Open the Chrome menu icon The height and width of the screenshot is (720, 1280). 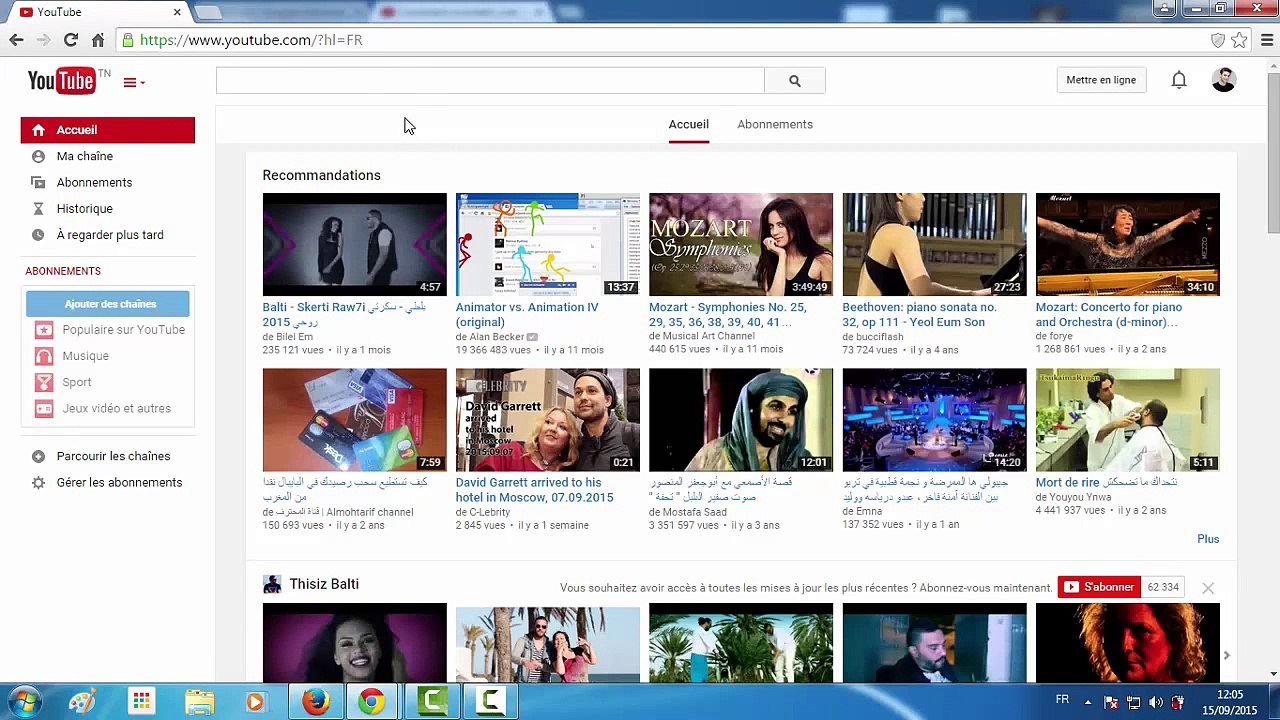pos(1267,40)
